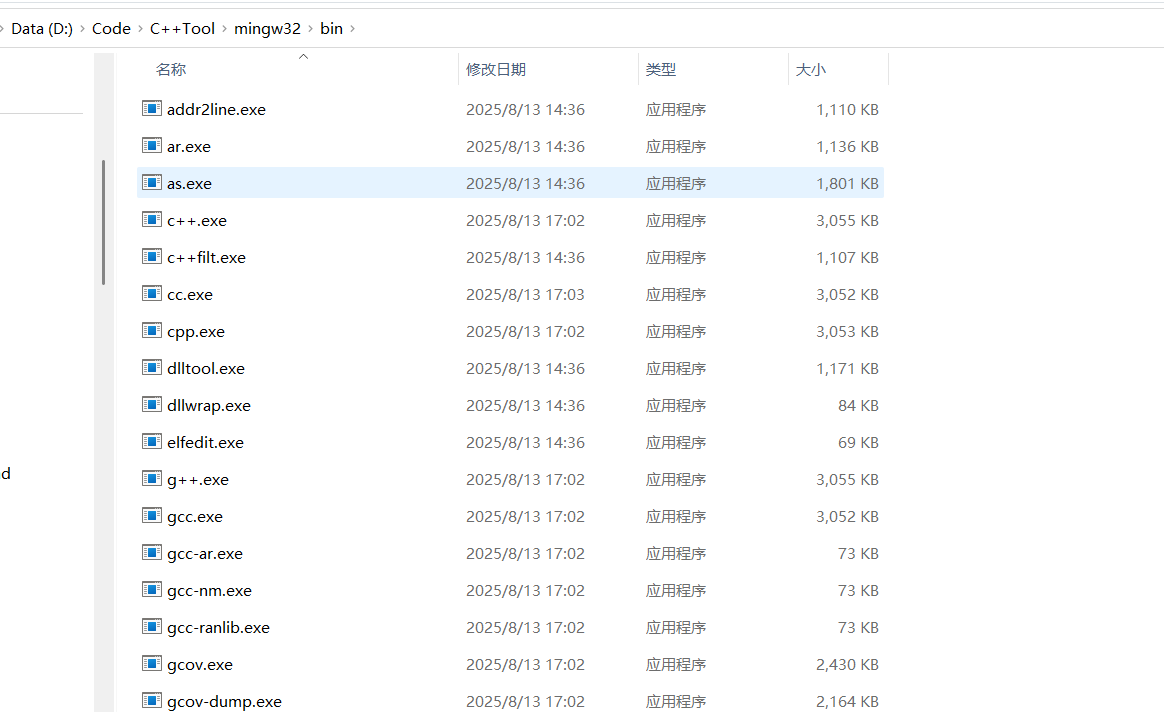Expand the chevron after C++Tool
The width and height of the screenshot is (1164, 712).
click(x=224, y=29)
